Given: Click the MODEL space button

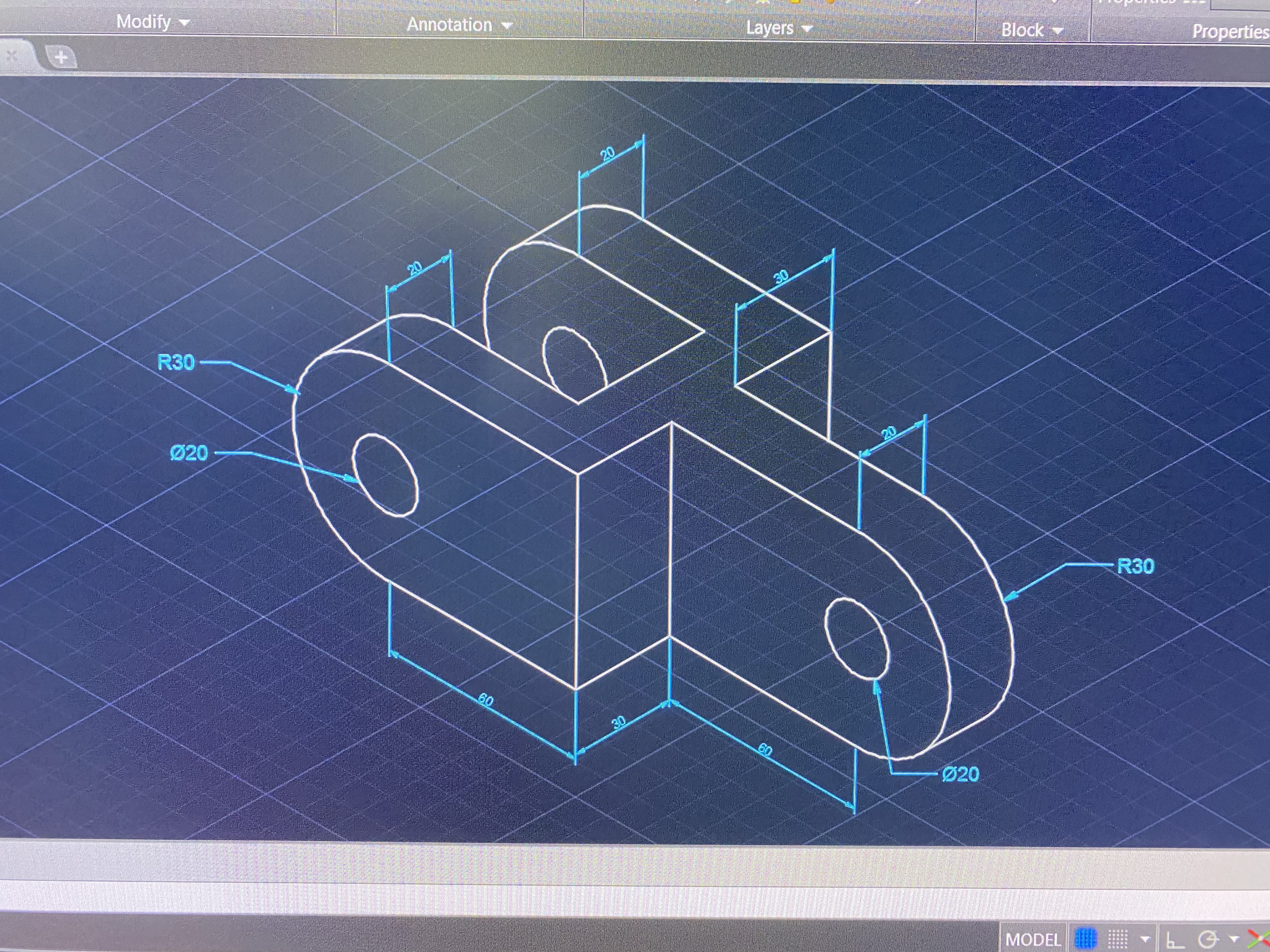Looking at the screenshot, I should click(x=1033, y=939).
